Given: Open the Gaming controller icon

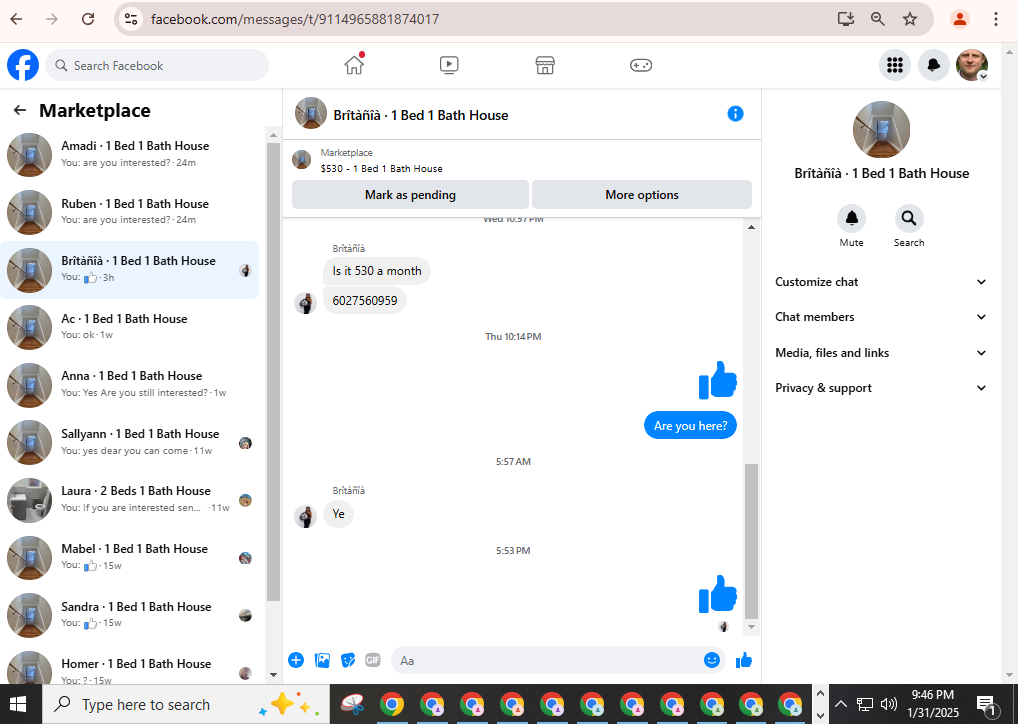Looking at the screenshot, I should [641, 65].
